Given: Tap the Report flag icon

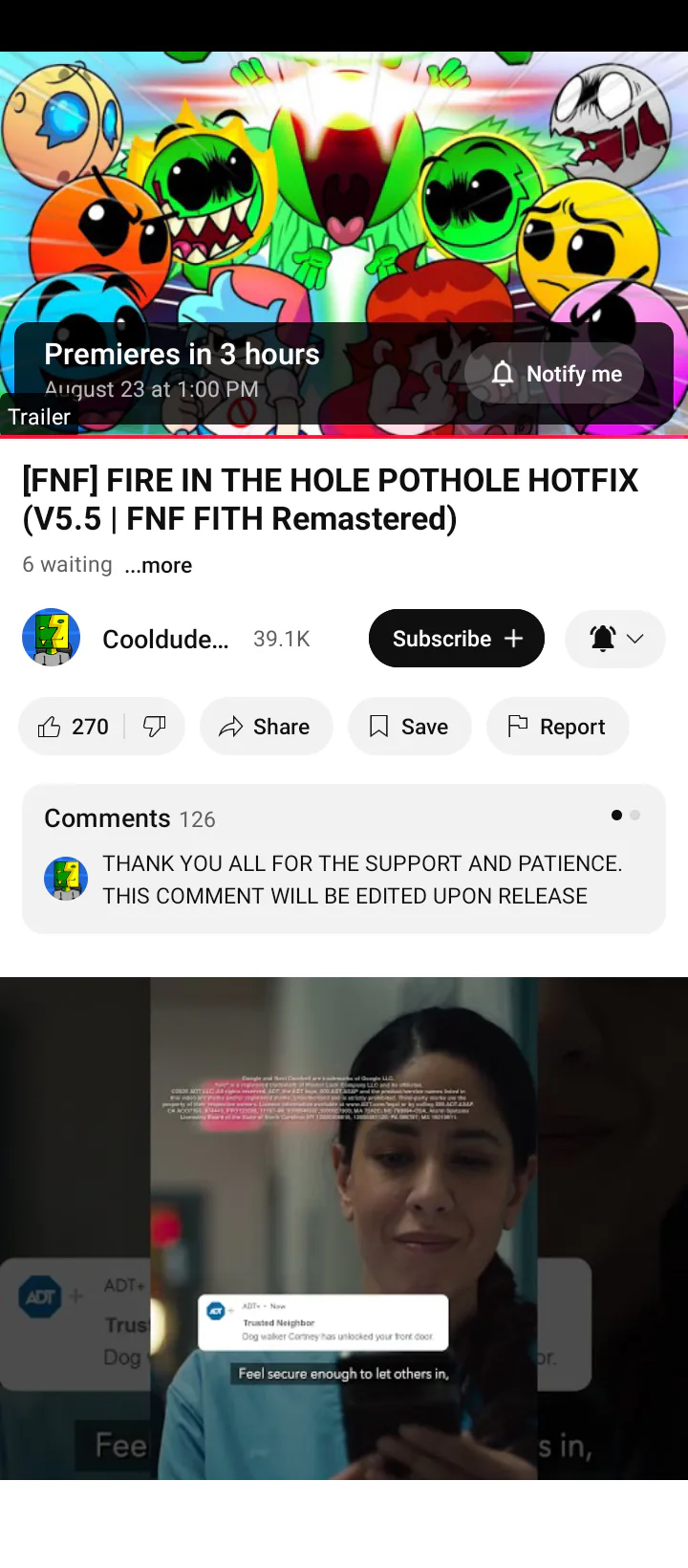Looking at the screenshot, I should (517, 727).
